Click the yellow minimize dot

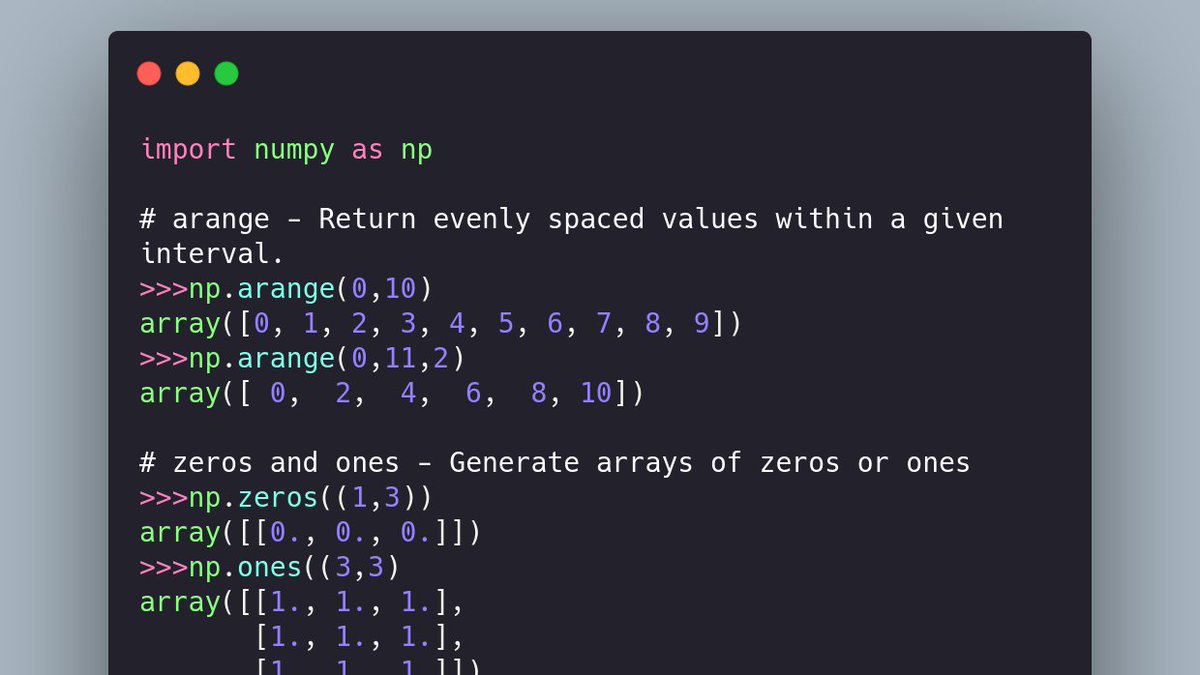pyautogui.click(x=188, y=73)
